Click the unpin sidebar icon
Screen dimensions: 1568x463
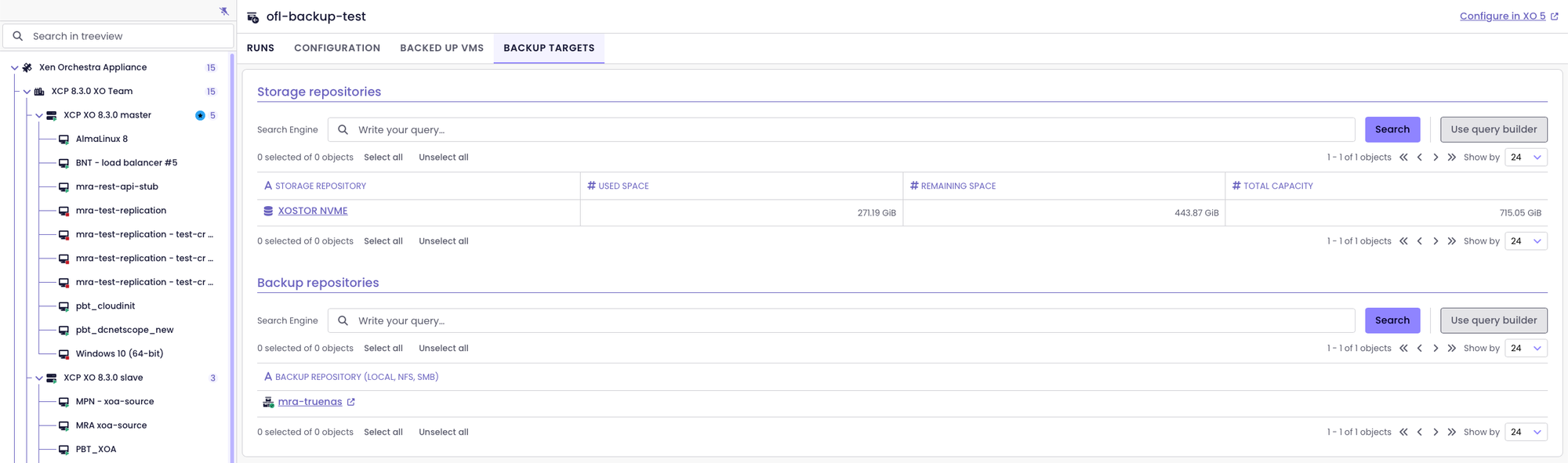coord(224,11)
